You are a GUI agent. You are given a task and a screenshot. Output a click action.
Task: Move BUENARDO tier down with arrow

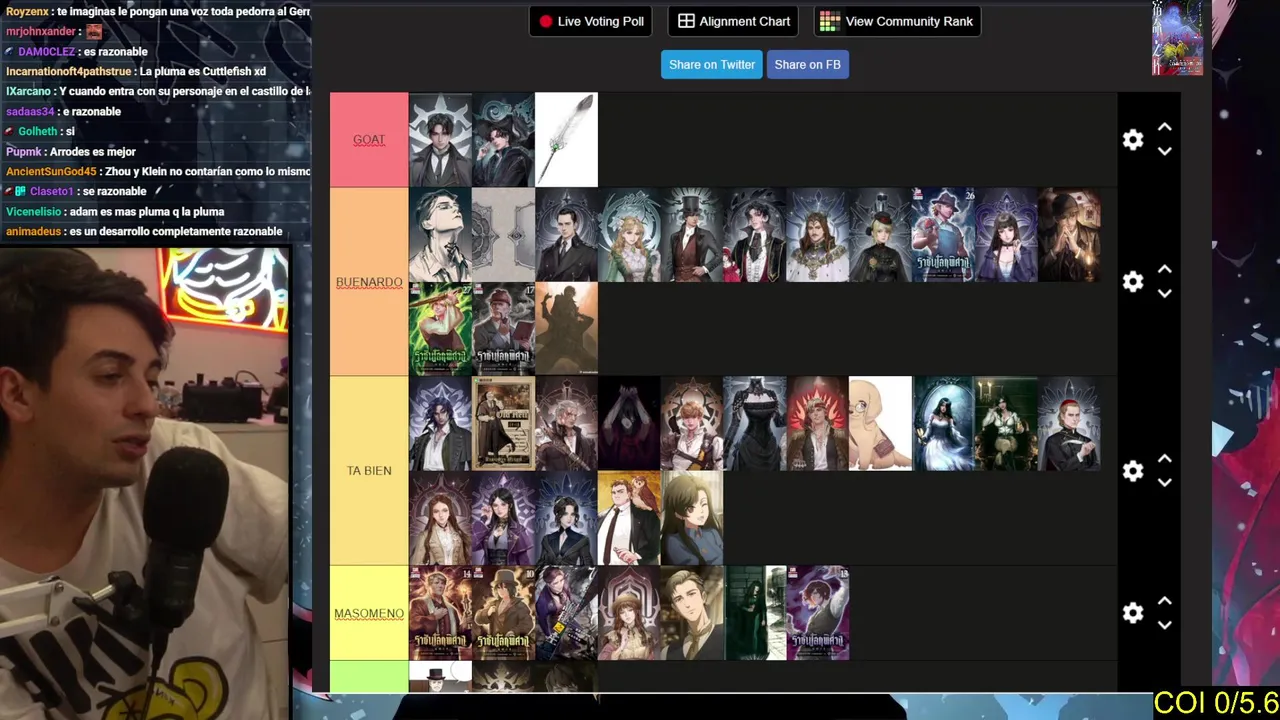(x=1165, y=294)
